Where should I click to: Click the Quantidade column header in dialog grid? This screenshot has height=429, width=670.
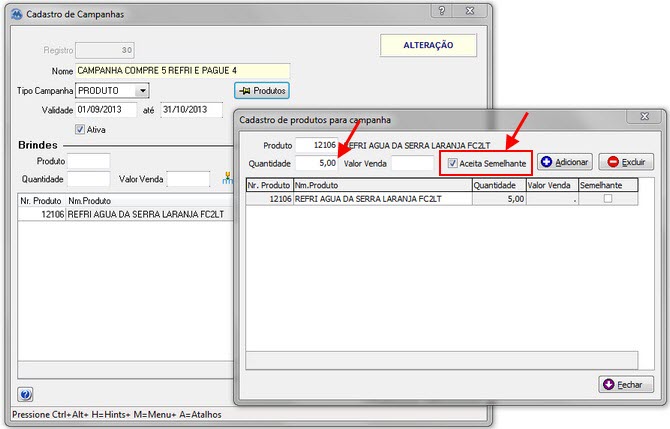pyautogui.click(x=499, y=185)
